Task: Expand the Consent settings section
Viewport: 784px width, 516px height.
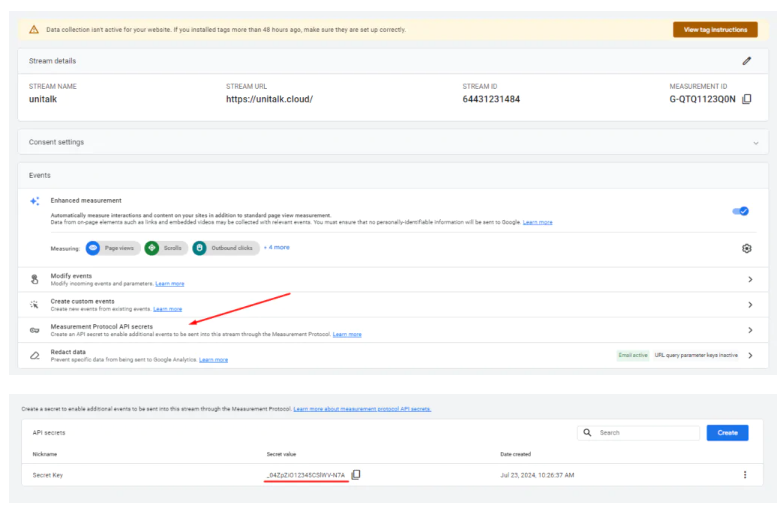Action: pos(755,143)
